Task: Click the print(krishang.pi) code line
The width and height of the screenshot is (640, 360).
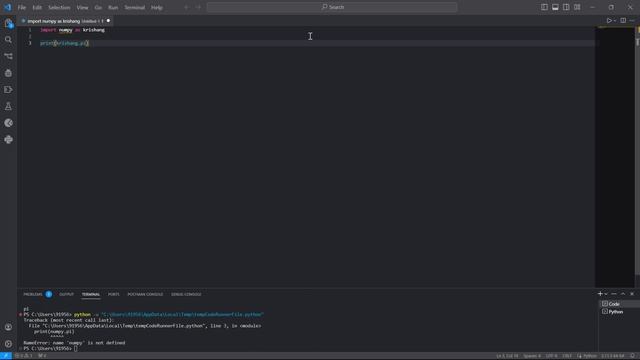Action: coord(64,43)
